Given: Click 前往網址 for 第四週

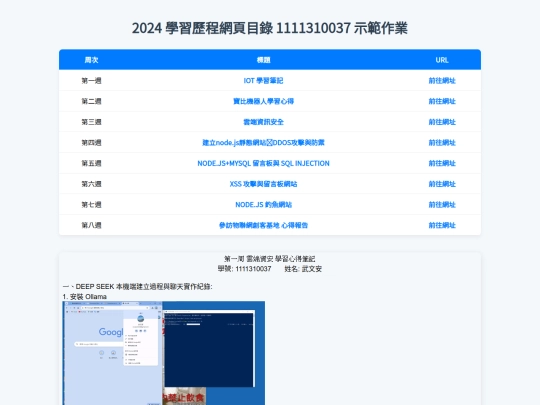Looking at the screenshot, I should tap(442, 143).
